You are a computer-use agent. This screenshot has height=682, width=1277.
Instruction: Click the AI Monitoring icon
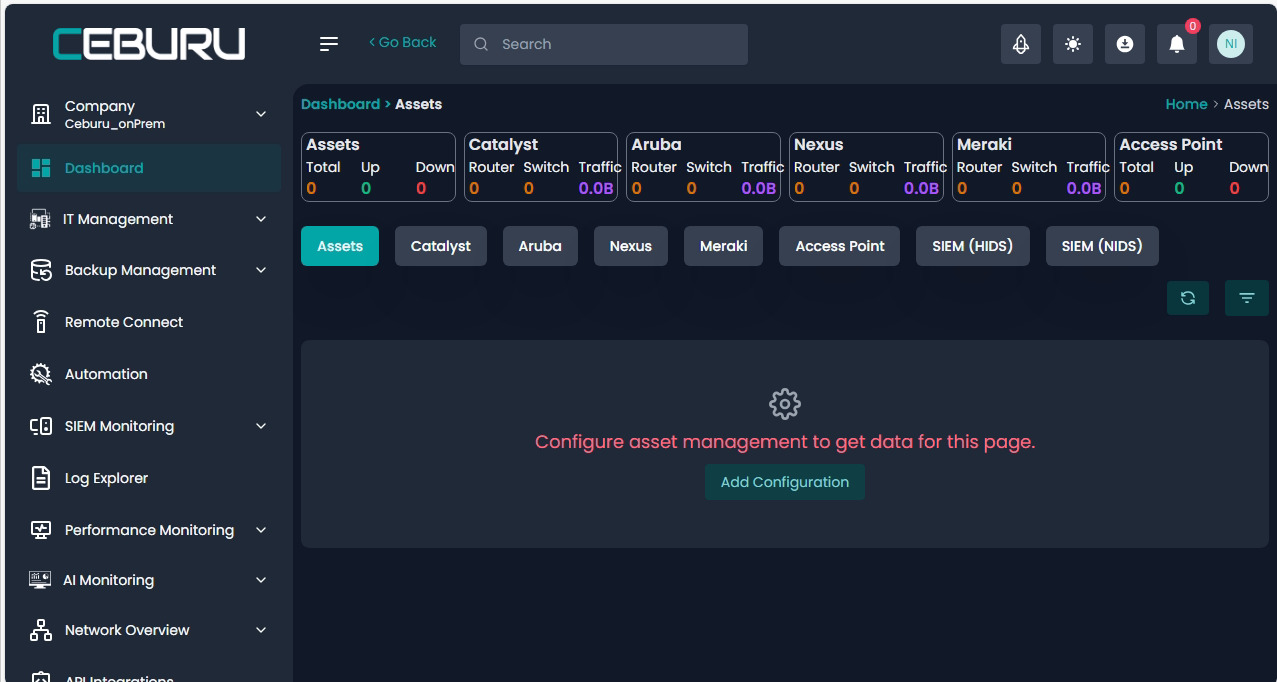click(40, 580)
